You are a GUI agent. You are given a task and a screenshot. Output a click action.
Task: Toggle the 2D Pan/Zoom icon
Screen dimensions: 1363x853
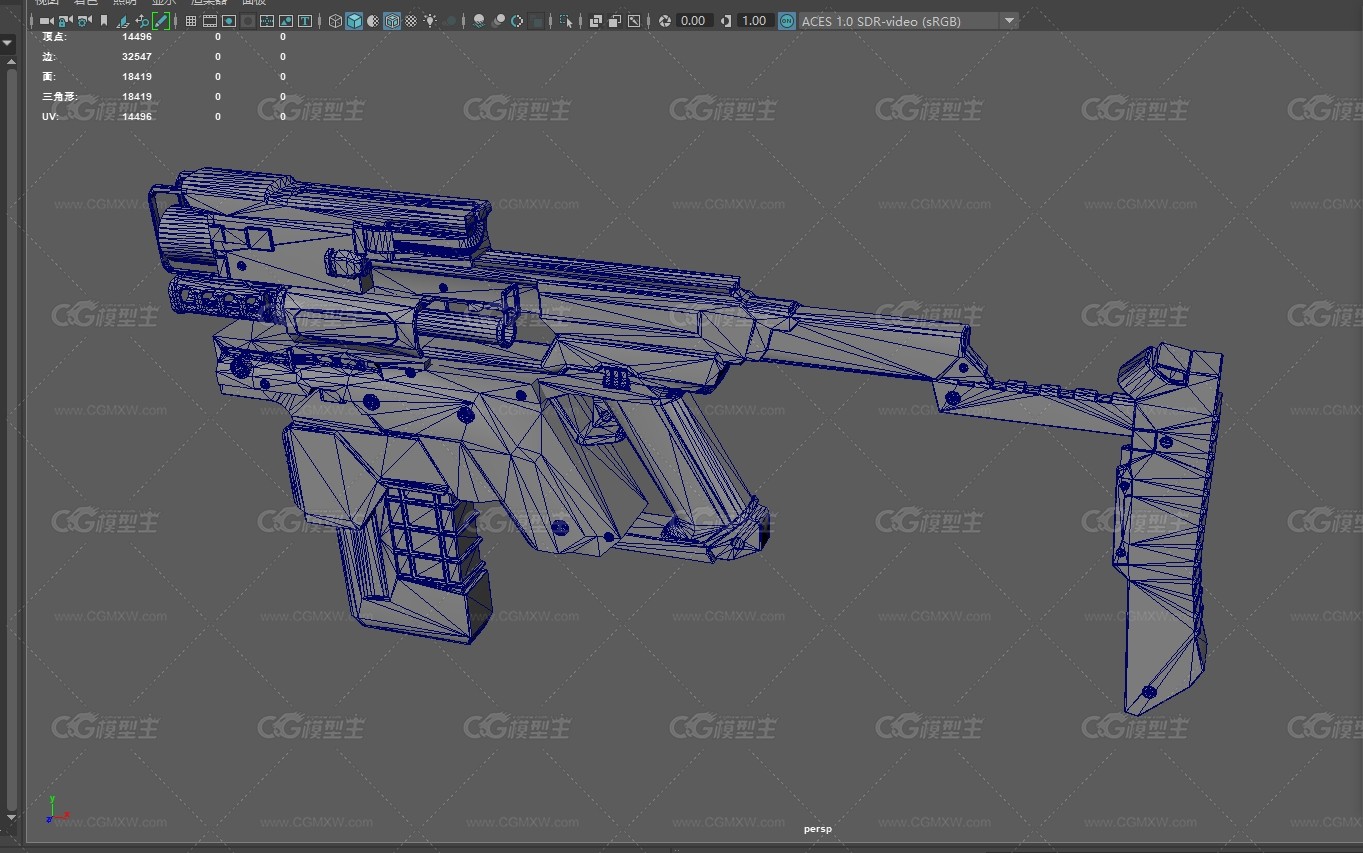click(142, 21)
